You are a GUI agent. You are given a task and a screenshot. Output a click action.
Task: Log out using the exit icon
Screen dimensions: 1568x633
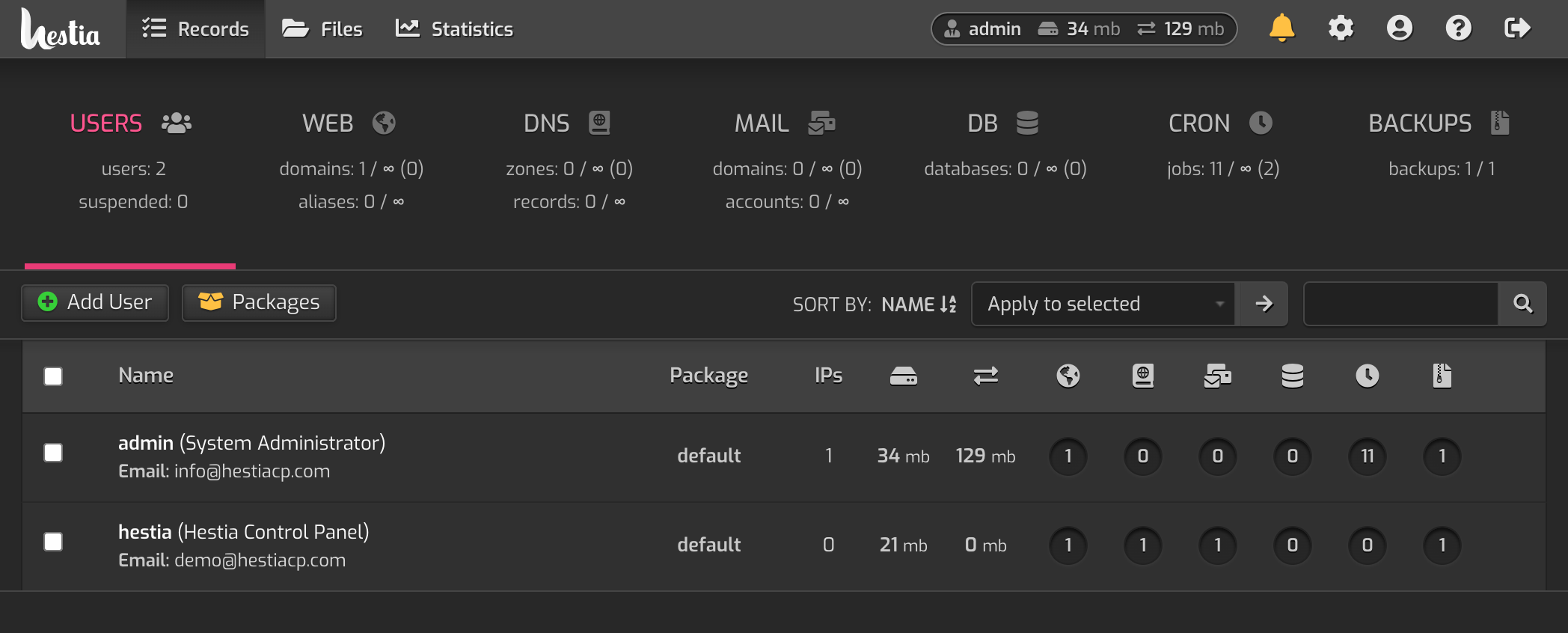click(1517, 28)
